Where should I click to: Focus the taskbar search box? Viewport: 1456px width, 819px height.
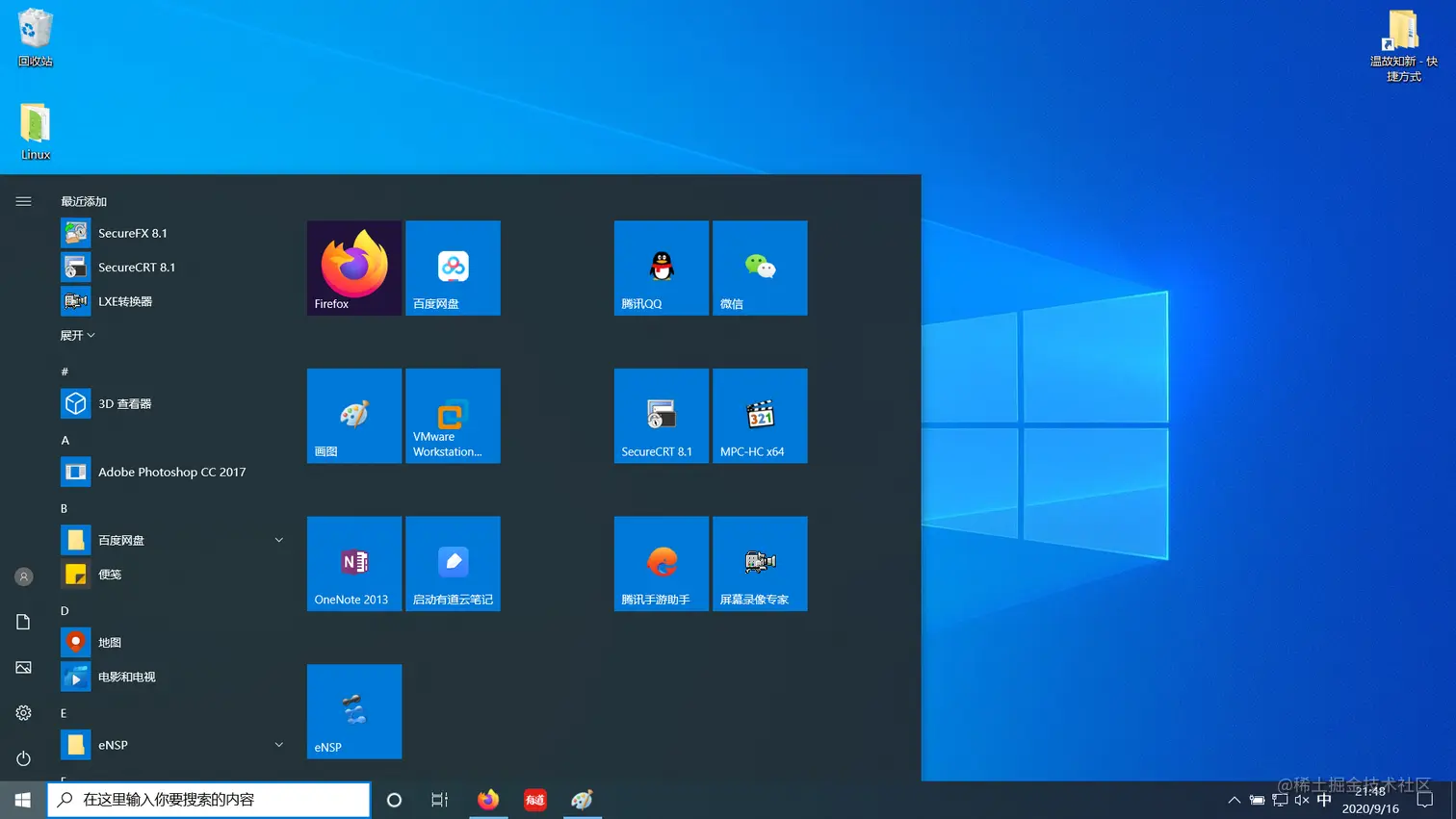click(209, 800)
